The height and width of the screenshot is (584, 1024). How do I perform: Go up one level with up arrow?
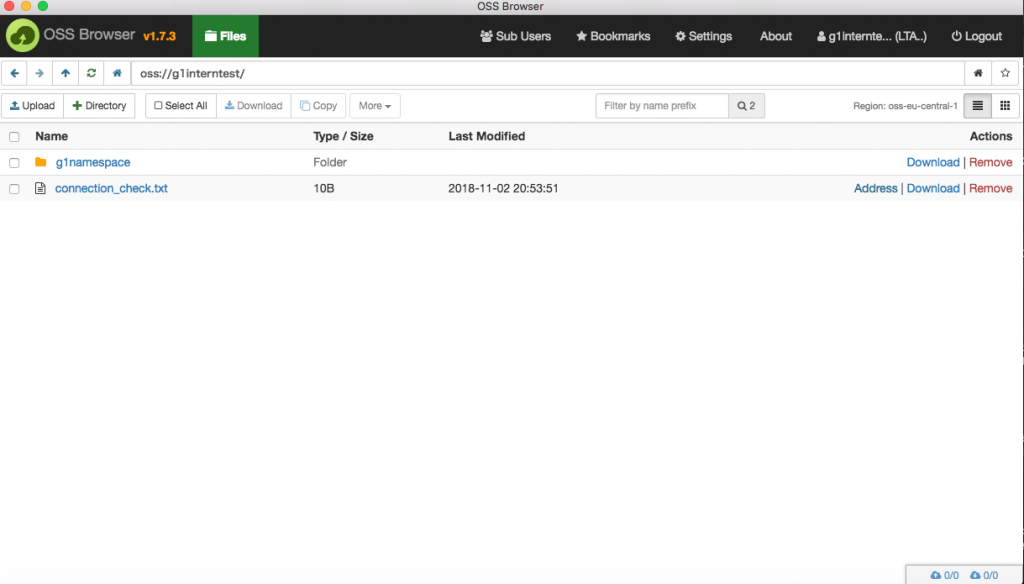click(65, 73)
